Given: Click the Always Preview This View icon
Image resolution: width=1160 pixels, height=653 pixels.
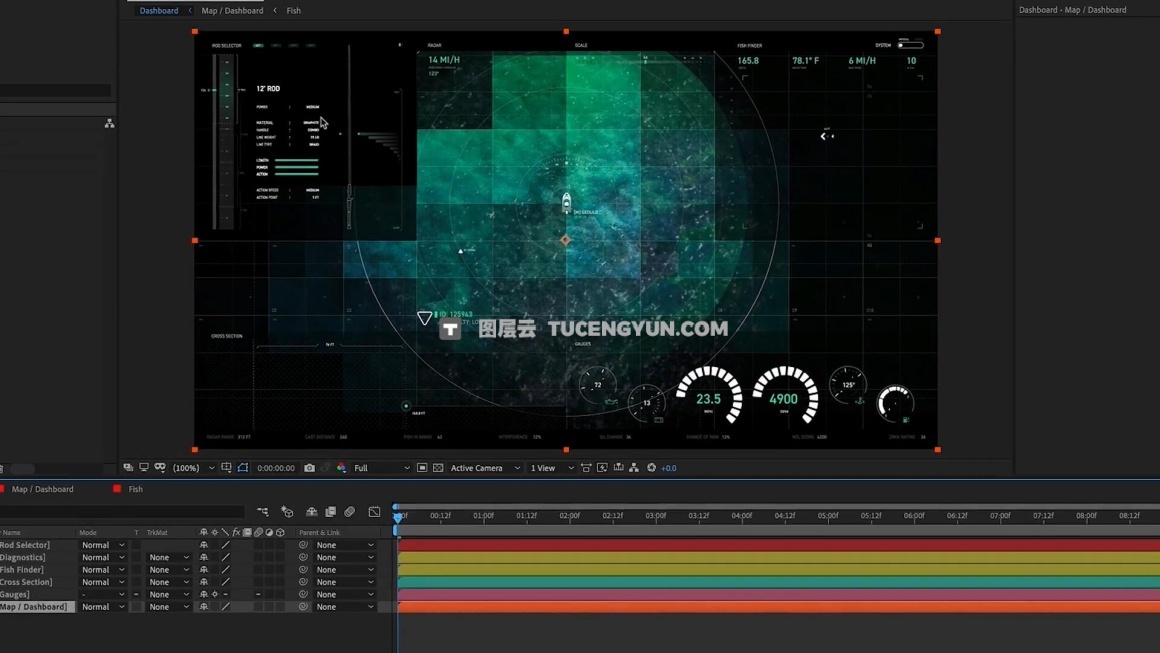Looking at the screenshot, I should pyautogui.click(x=128, y=468).
